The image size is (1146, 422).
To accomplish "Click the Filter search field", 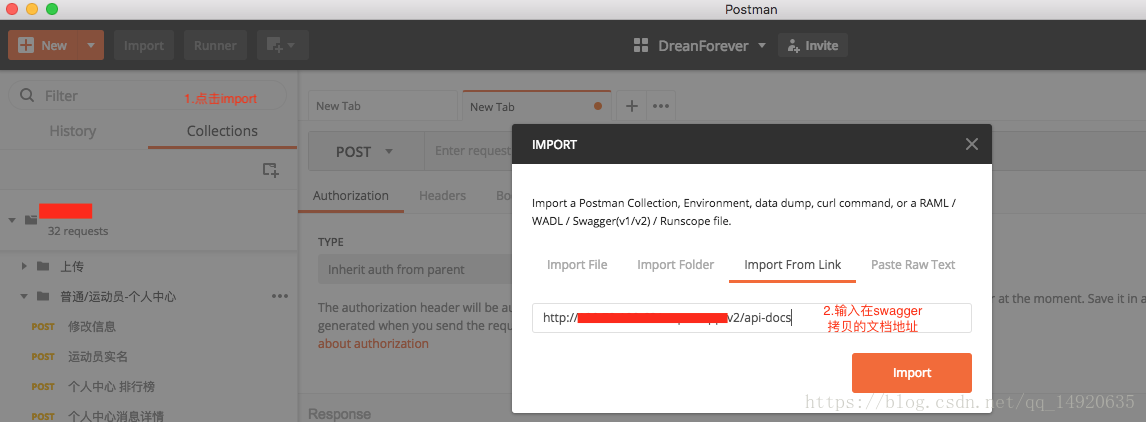I will point(148,96).
